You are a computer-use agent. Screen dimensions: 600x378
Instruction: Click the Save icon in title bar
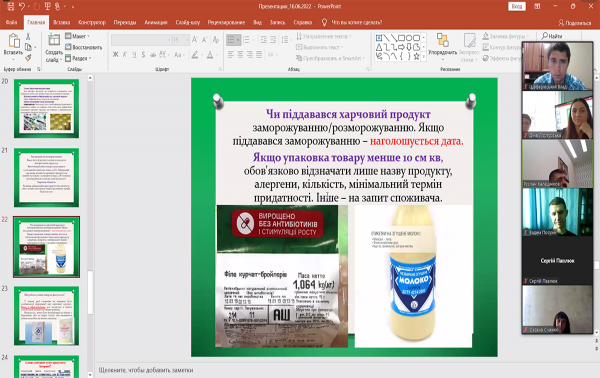click(10, 6)
